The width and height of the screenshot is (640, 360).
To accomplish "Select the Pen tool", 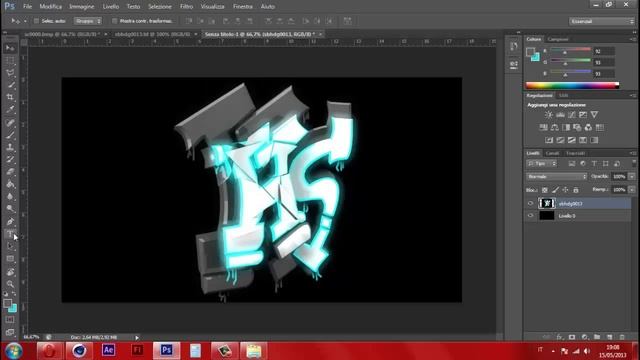I will (x=10, y=222).
